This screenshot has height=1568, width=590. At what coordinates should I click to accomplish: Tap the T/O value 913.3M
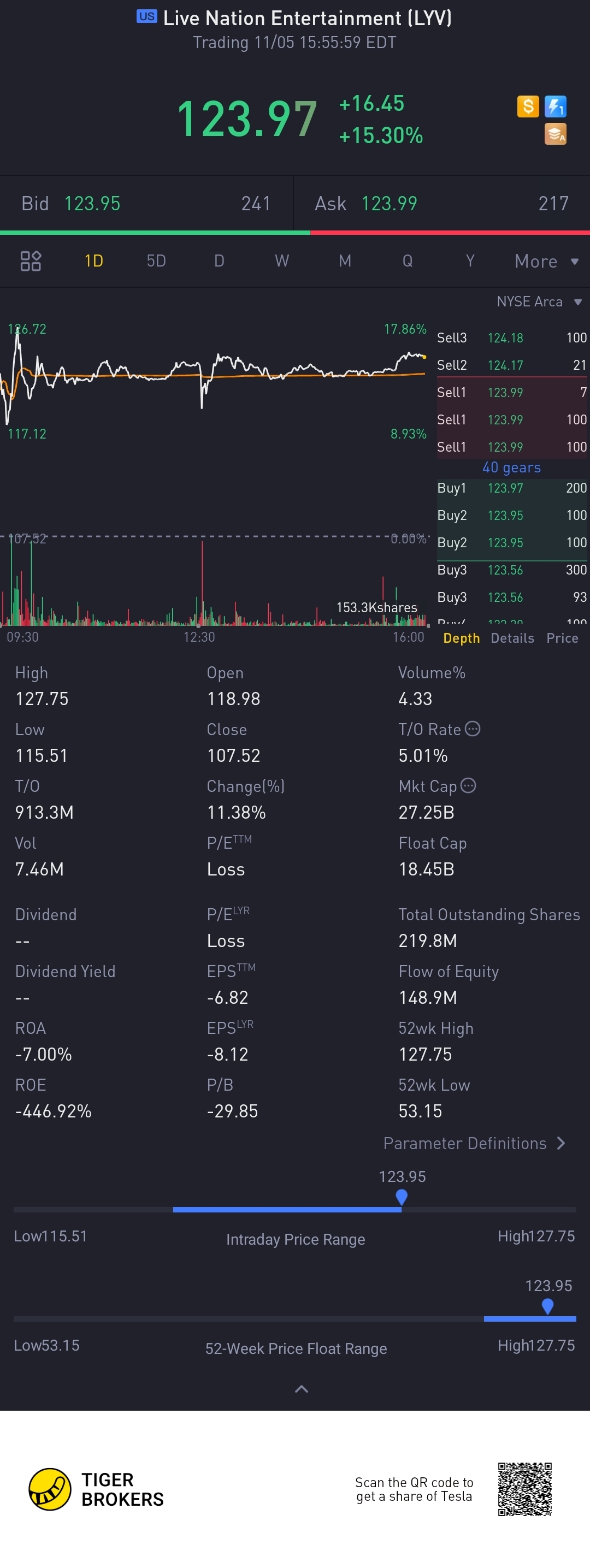(44, 812)
